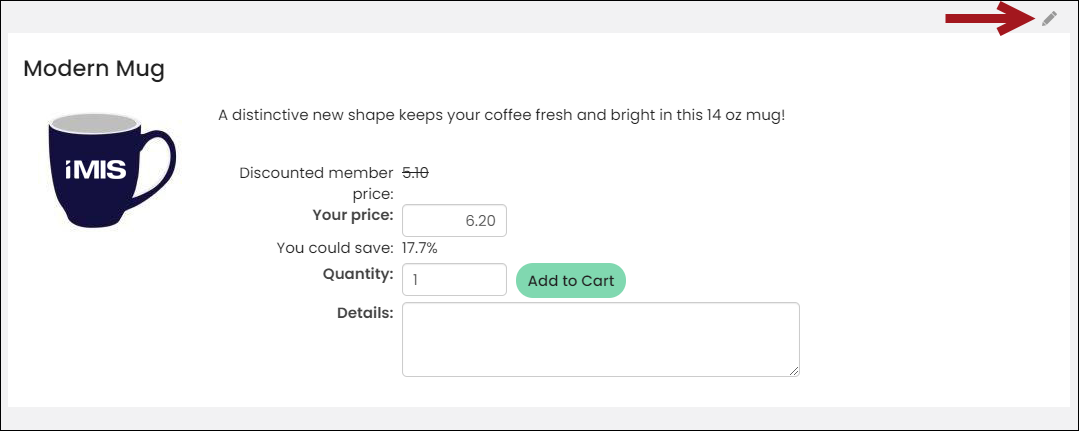Click the Quantity label
The image size is (1079, 431).
point(358,273)
